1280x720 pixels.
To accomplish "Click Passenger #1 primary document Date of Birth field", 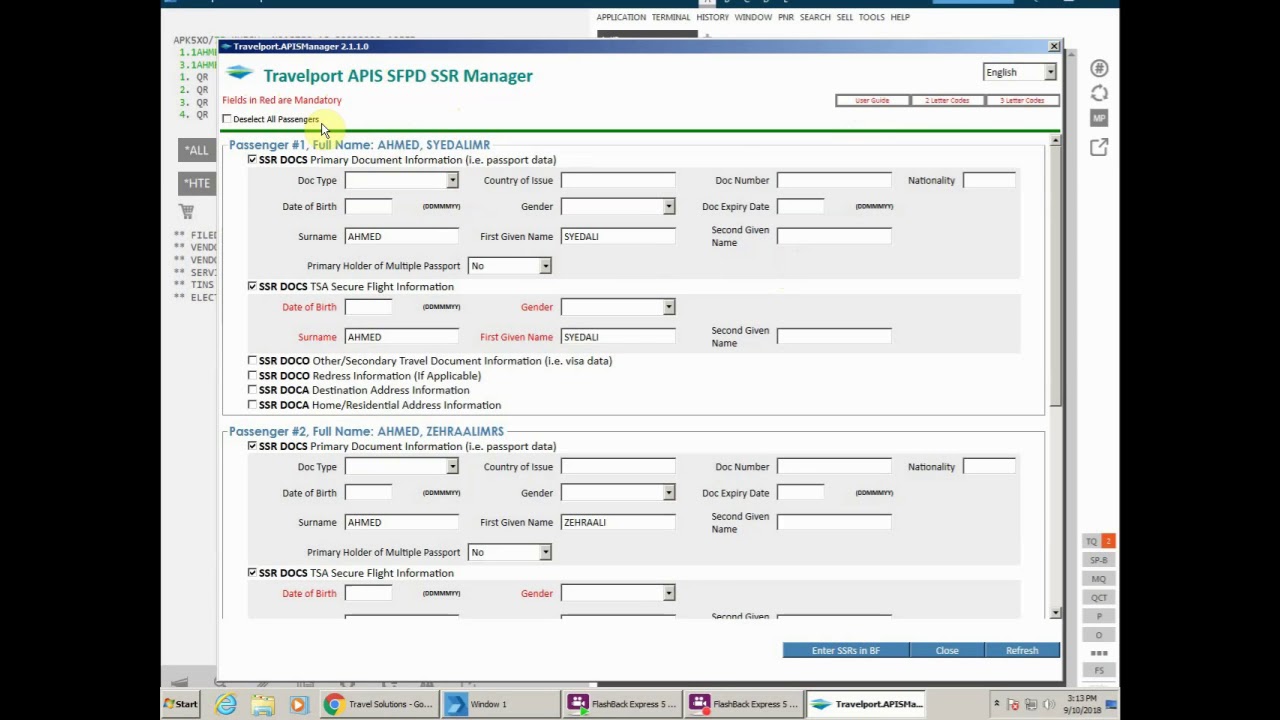I will point(368,206).
